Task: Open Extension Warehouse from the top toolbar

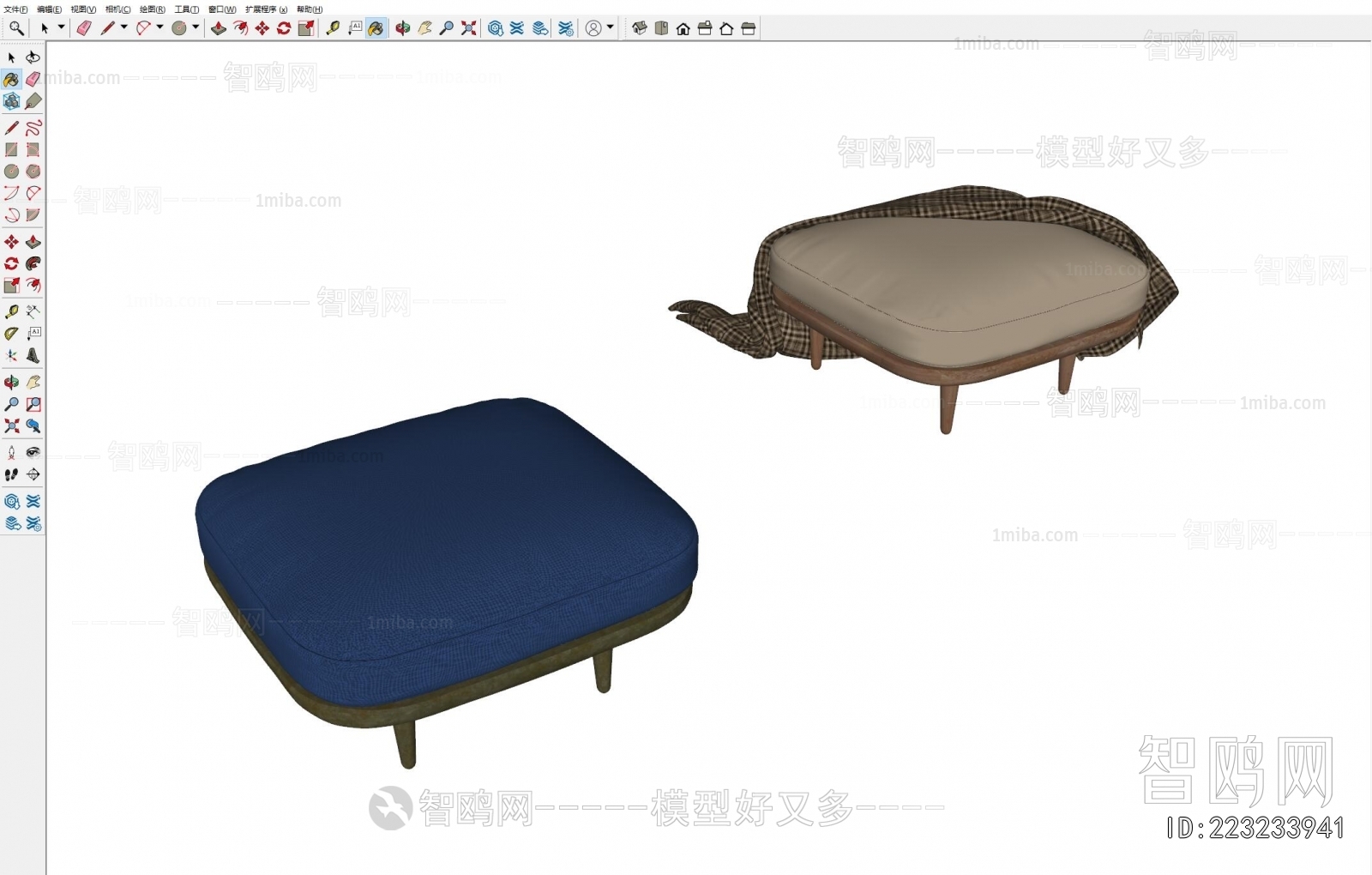Action: pos(516,28)
